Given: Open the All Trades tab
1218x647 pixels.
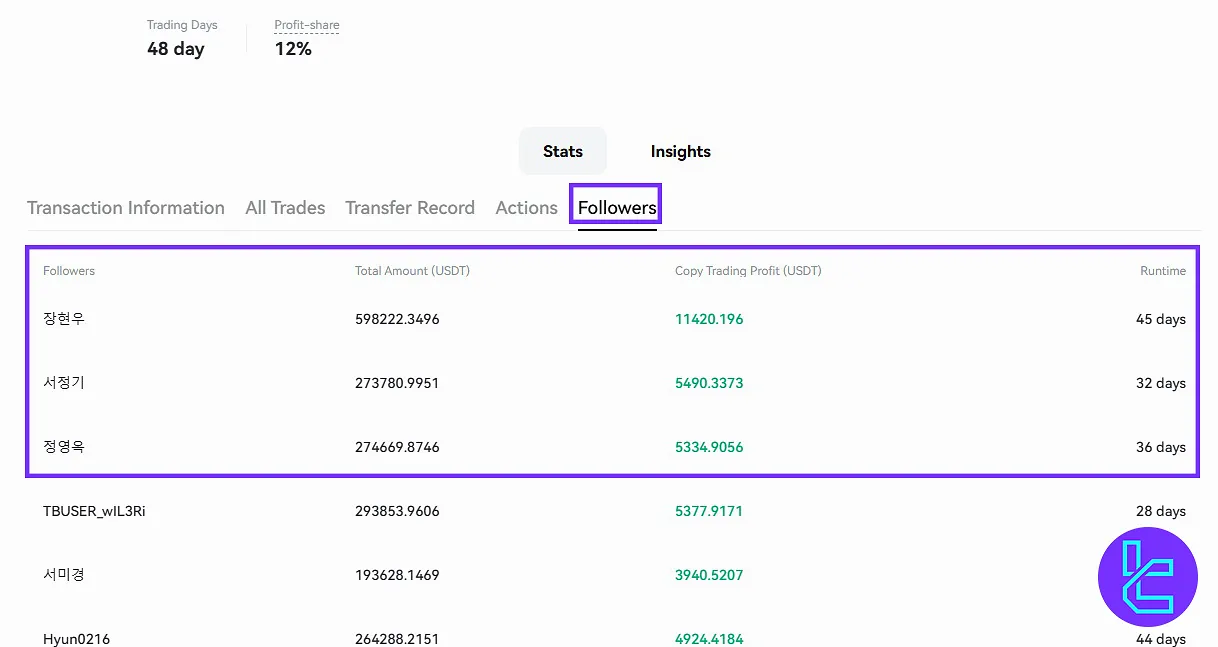Looking at the screenshot, I should pos(285,208).
